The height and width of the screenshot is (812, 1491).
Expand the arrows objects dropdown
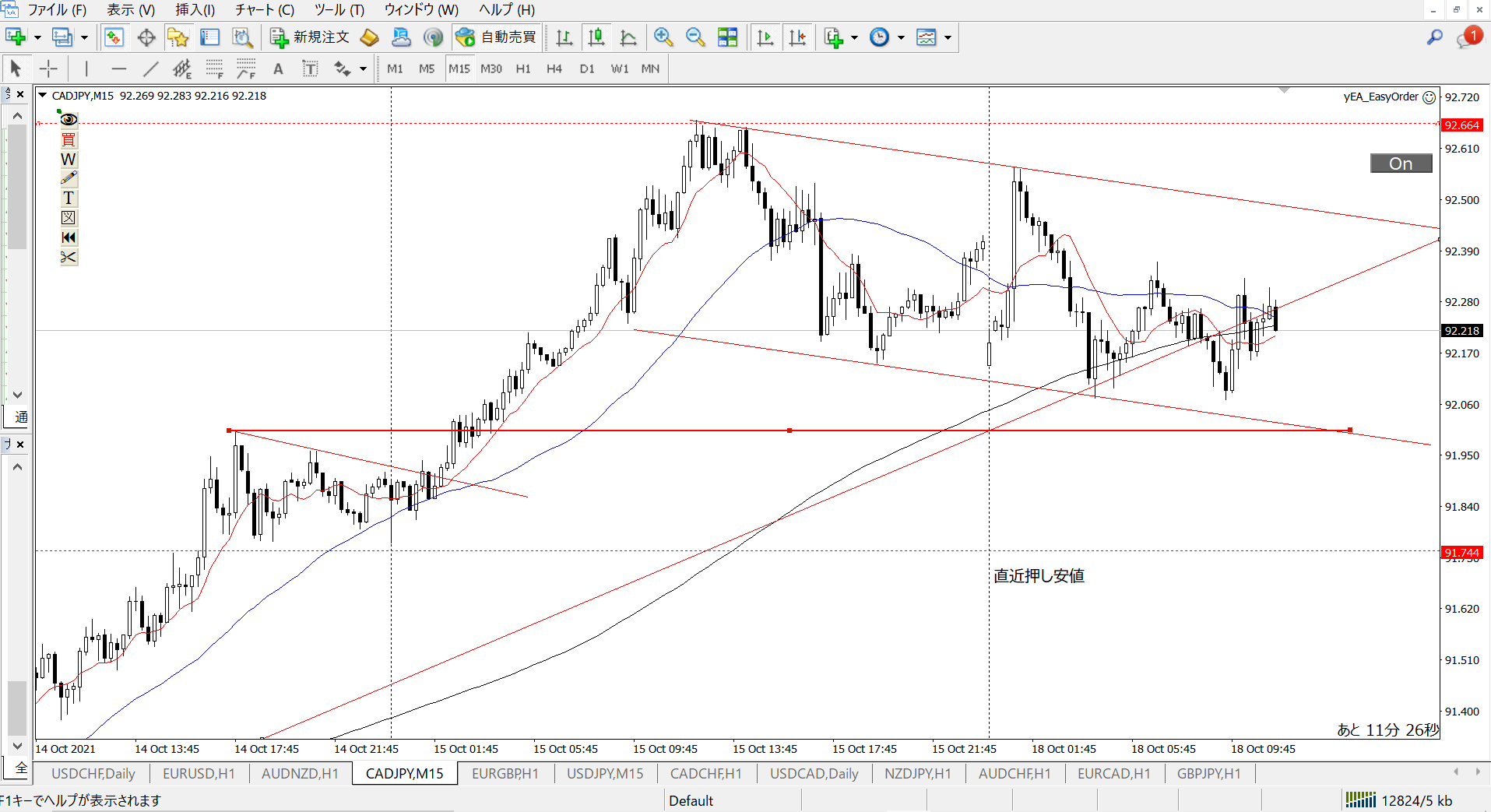(x=363, y=69)
